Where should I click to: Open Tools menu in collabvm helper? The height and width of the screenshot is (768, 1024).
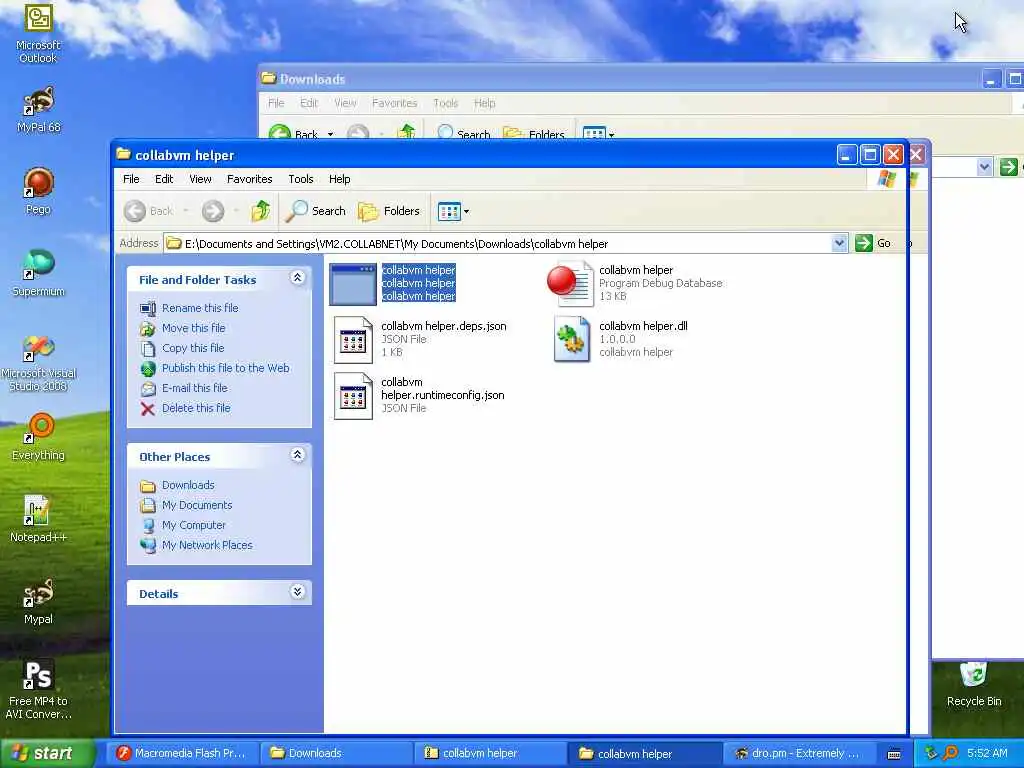pyautogui.click(x=300, y=179)
